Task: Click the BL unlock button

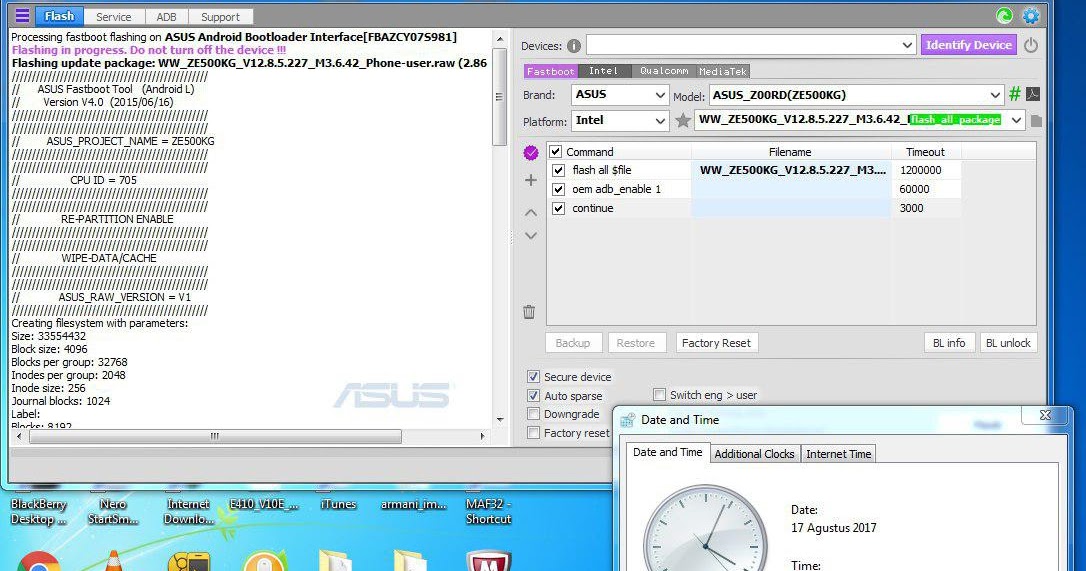Action: pos(1008,343)
